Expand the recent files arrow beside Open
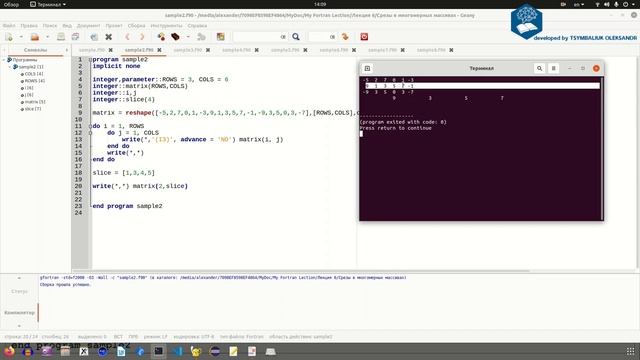The height and width of the screenshot is (360, 640). tap(47, 37)
